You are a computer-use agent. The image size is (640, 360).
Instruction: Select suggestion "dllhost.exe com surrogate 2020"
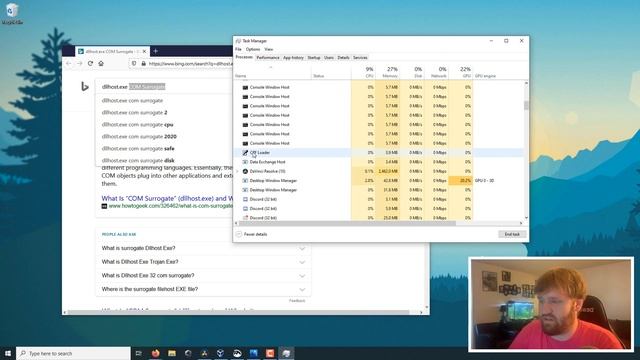(x=139, y=136)
